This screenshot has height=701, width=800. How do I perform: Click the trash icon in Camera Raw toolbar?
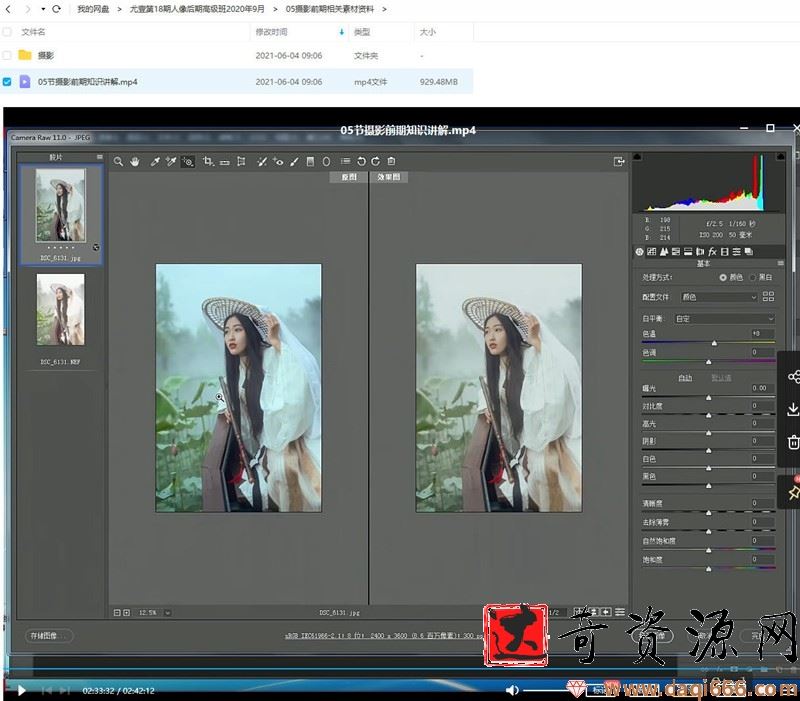(x=391, y=161)
